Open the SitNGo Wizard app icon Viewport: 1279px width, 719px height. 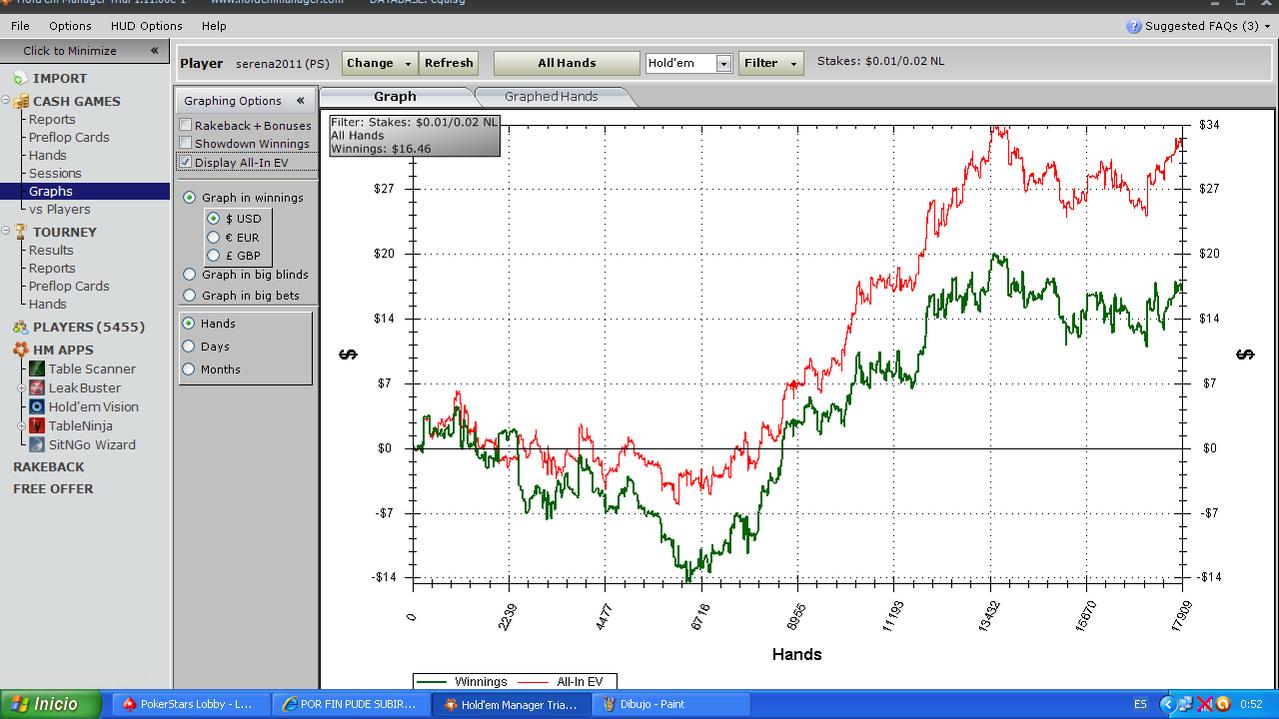pyautogui.click(x=37, y=445)
